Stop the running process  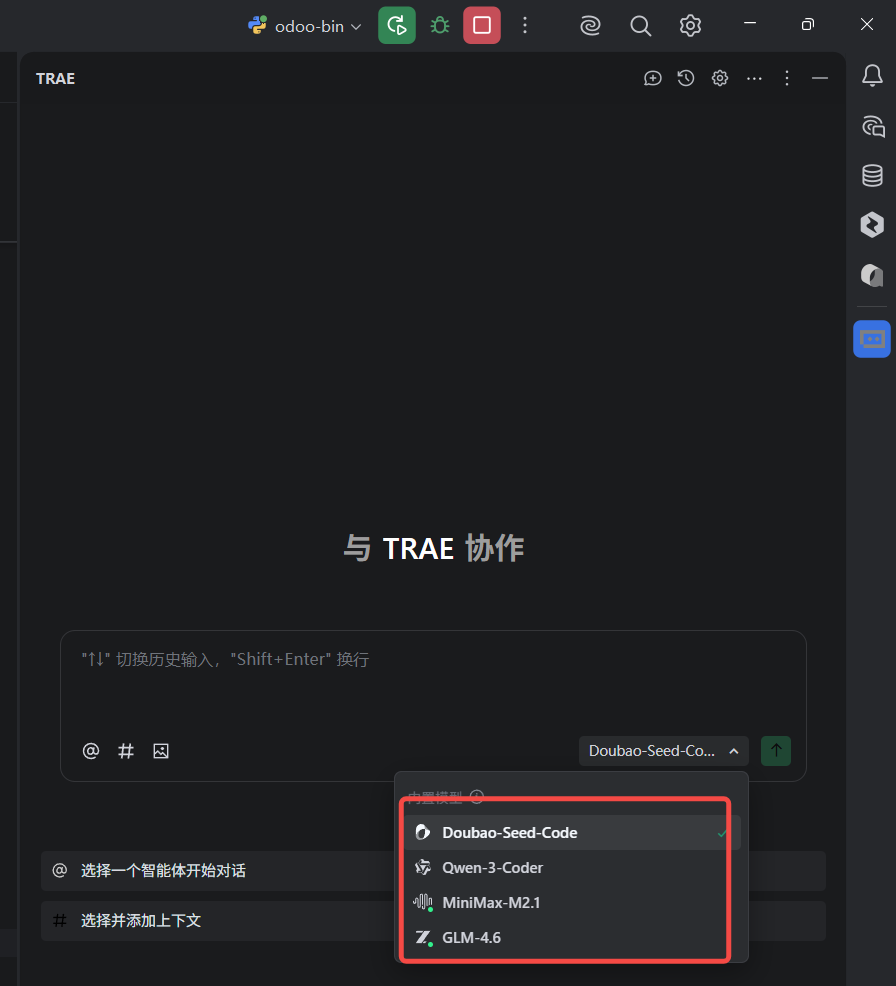pos(482,25)
